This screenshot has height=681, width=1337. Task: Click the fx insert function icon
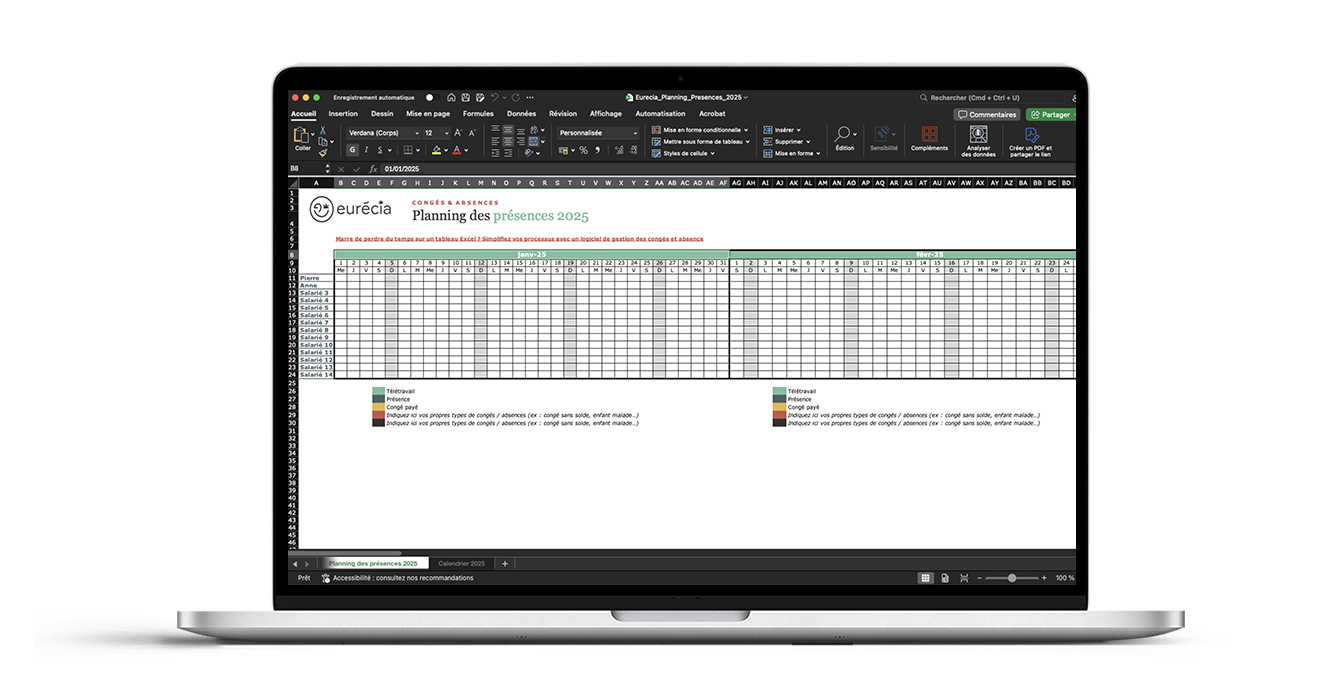373,169
